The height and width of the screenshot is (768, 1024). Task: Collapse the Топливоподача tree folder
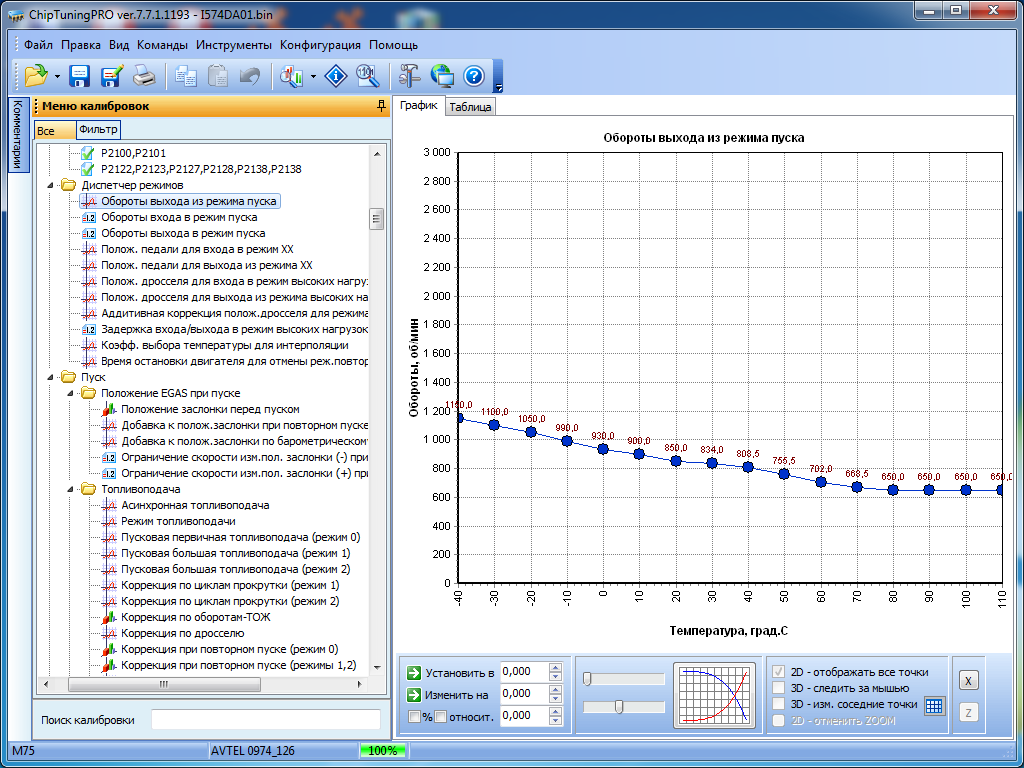72,489
